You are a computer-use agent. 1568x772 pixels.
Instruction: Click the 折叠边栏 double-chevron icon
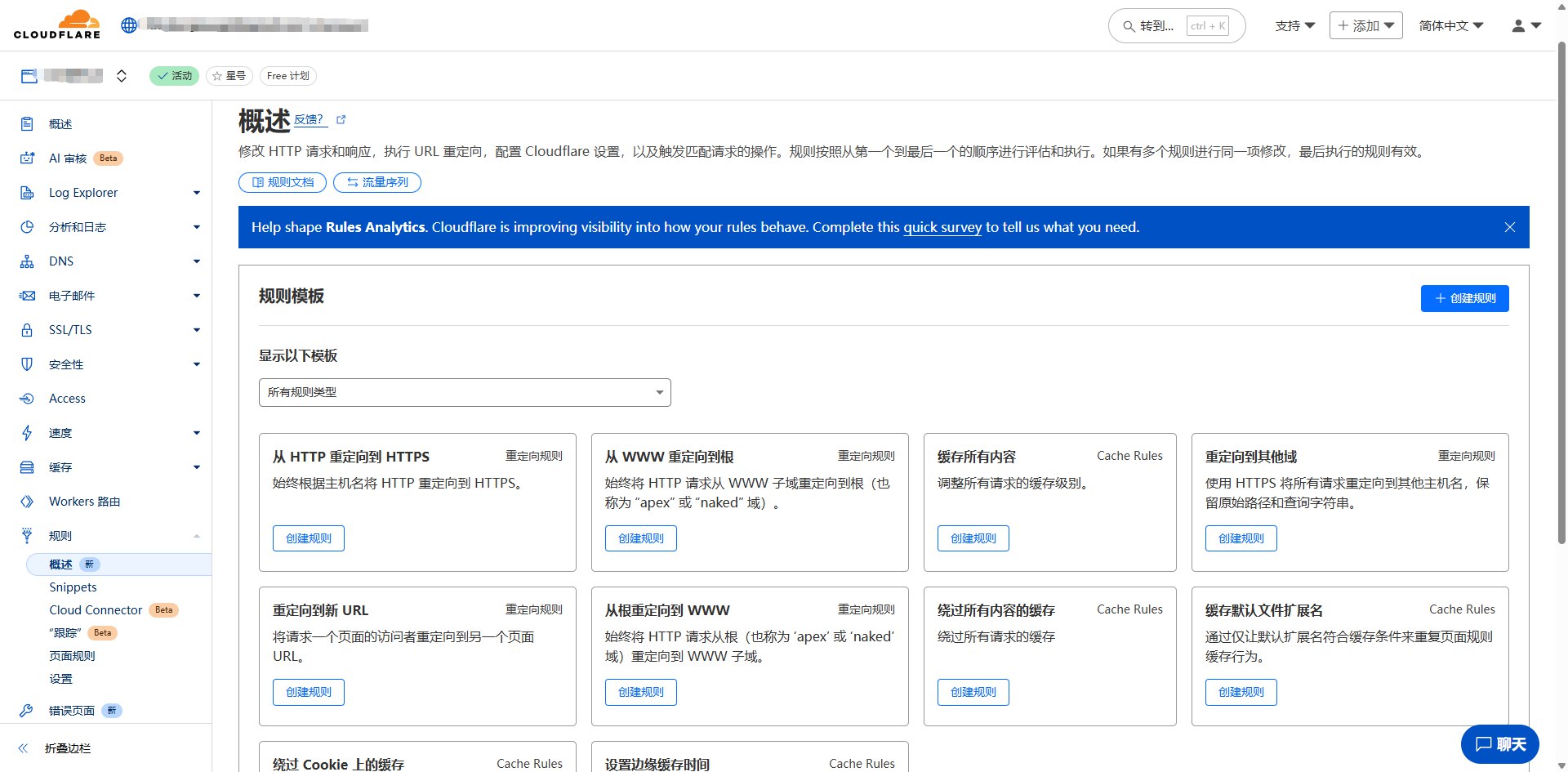click(x=23, y=748)
